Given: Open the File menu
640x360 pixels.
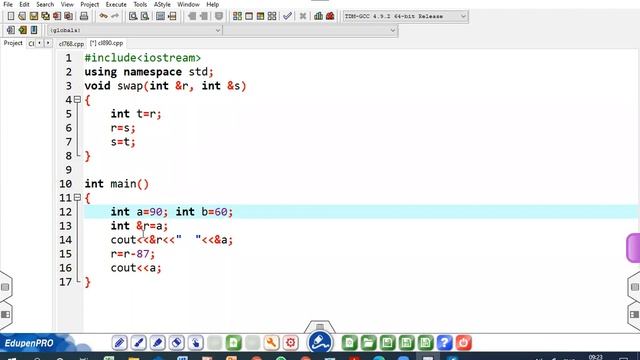Looking at the screenshot, I should point(8,4).
